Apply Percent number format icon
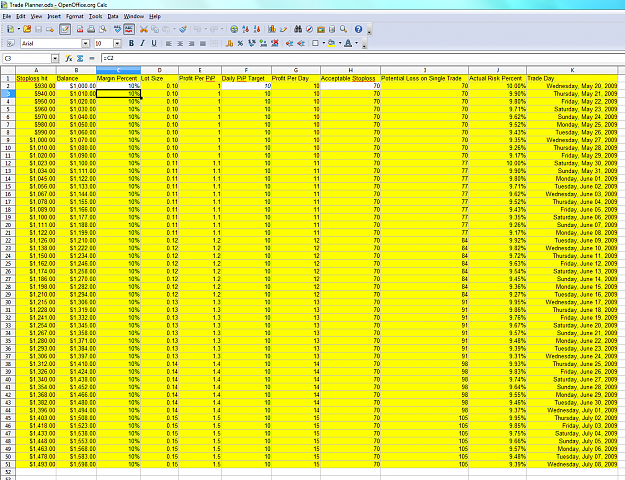This screenshot has width=625, height=480. coord(240,43)
